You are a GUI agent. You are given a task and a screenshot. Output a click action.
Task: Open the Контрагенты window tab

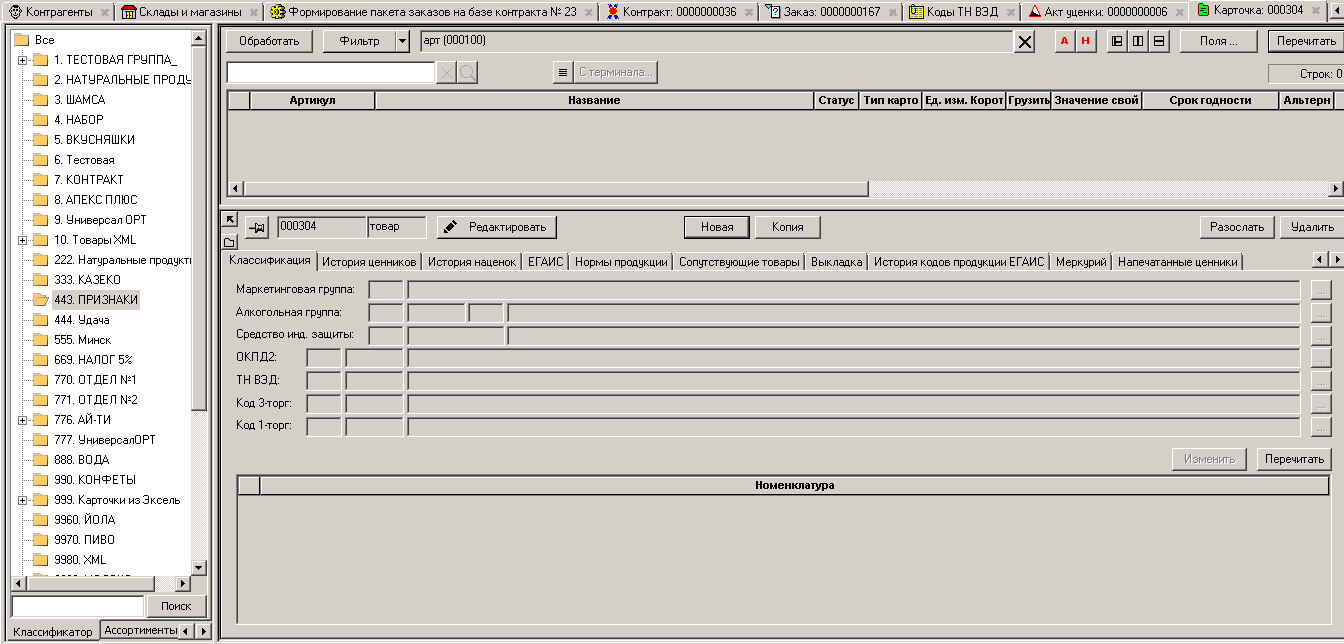click(52, 12)
